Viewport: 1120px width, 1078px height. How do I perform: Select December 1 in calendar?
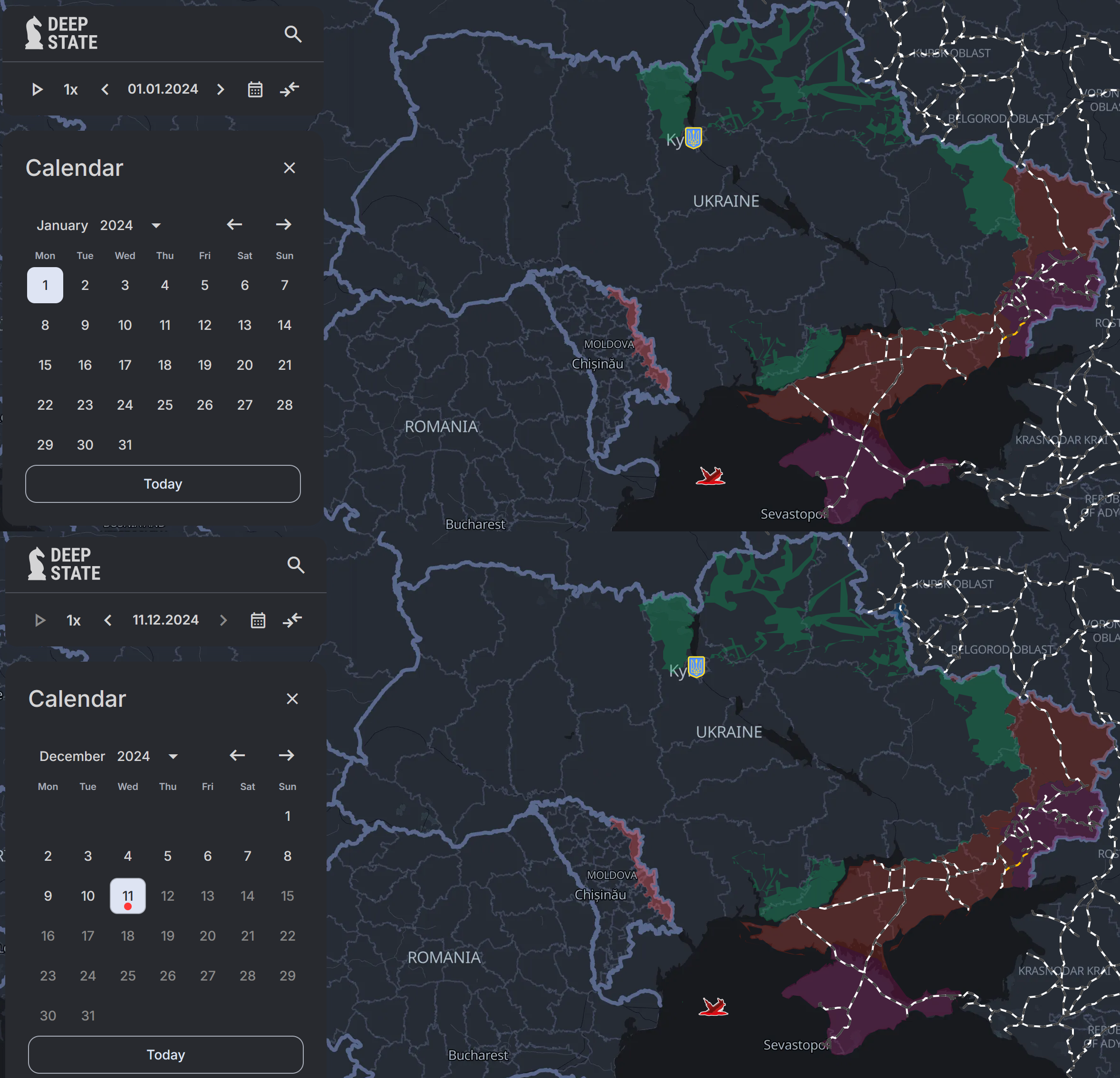pos(288,816)
